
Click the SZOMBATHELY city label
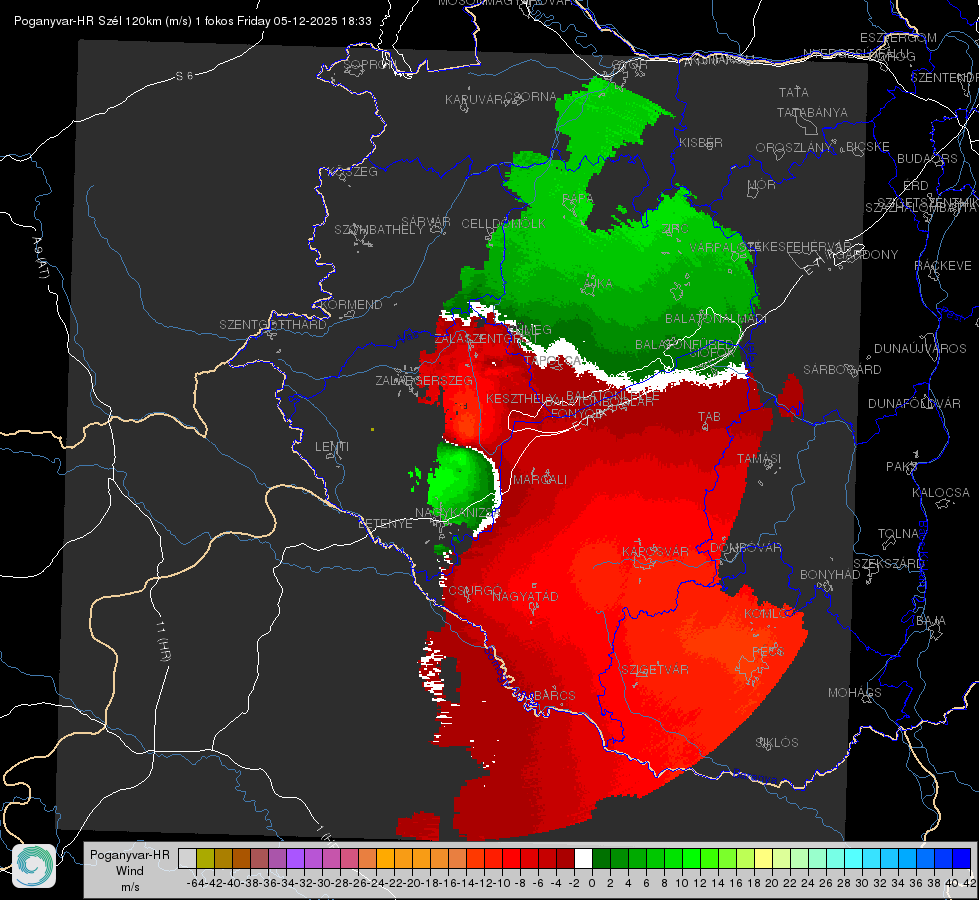[x=379, y=229]
